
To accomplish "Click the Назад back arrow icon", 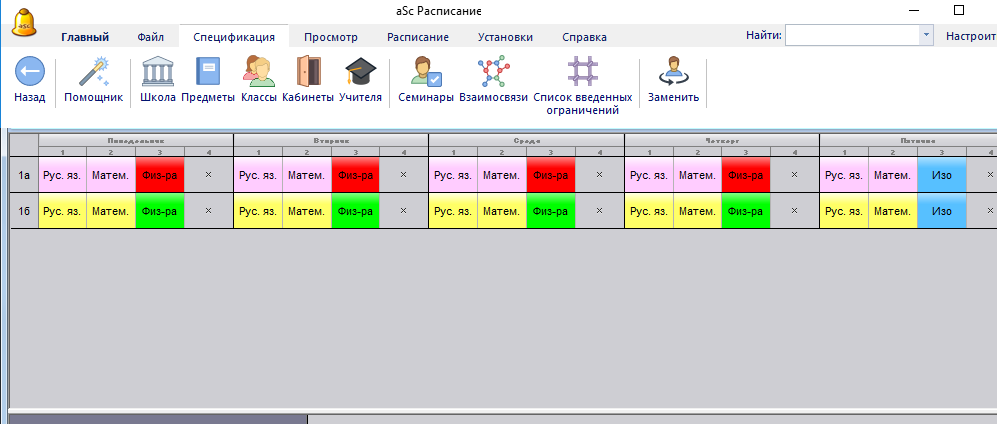I will [29, 73].
